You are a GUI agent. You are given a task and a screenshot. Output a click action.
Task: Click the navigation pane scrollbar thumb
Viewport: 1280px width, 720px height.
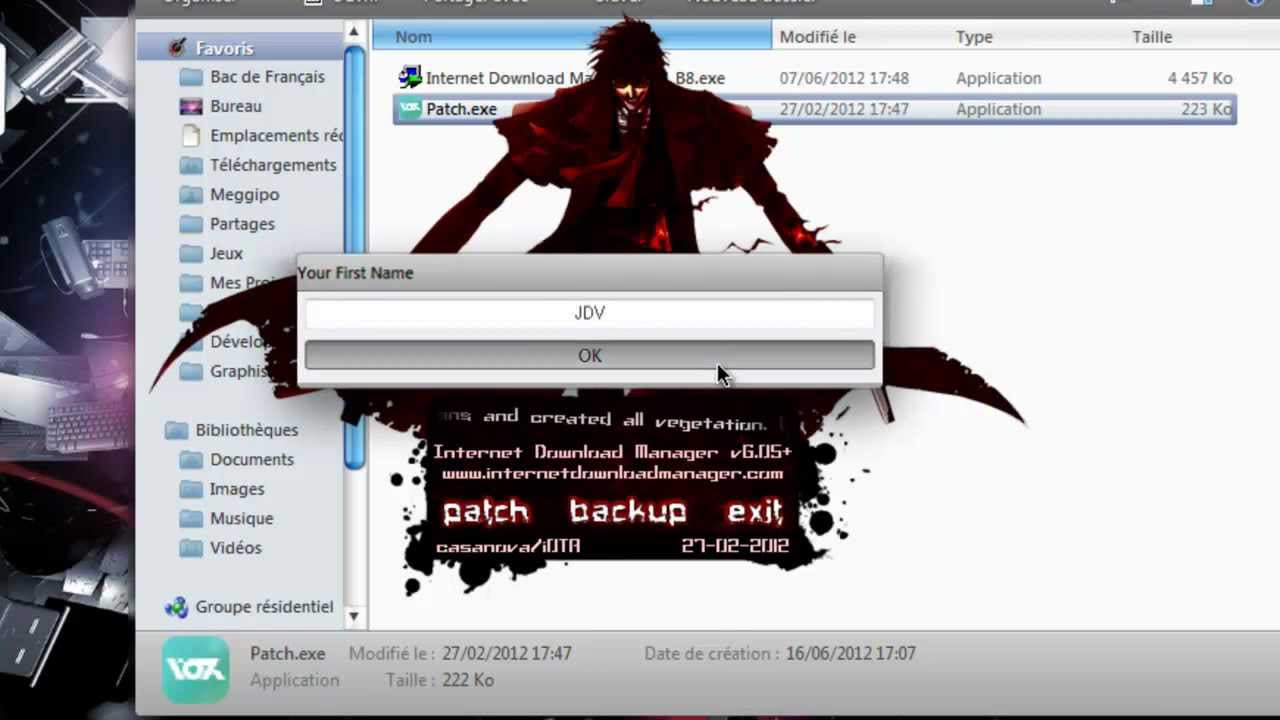coord(354,255)
